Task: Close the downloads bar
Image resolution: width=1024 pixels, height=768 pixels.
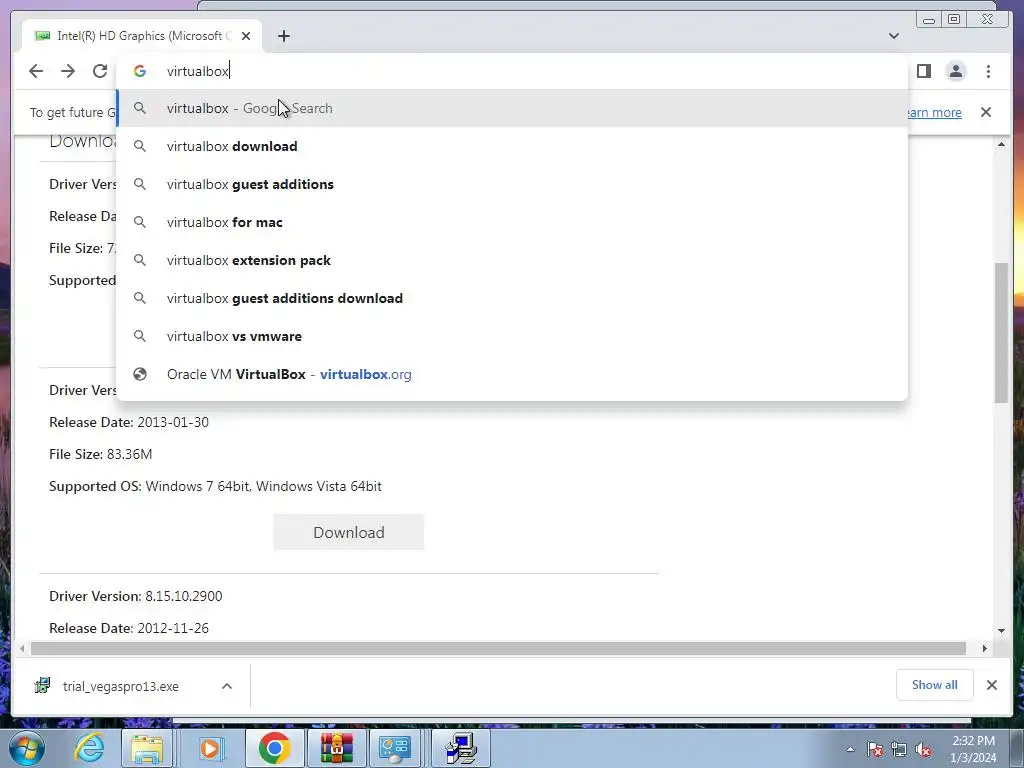Action: click(x=991, y=684)
